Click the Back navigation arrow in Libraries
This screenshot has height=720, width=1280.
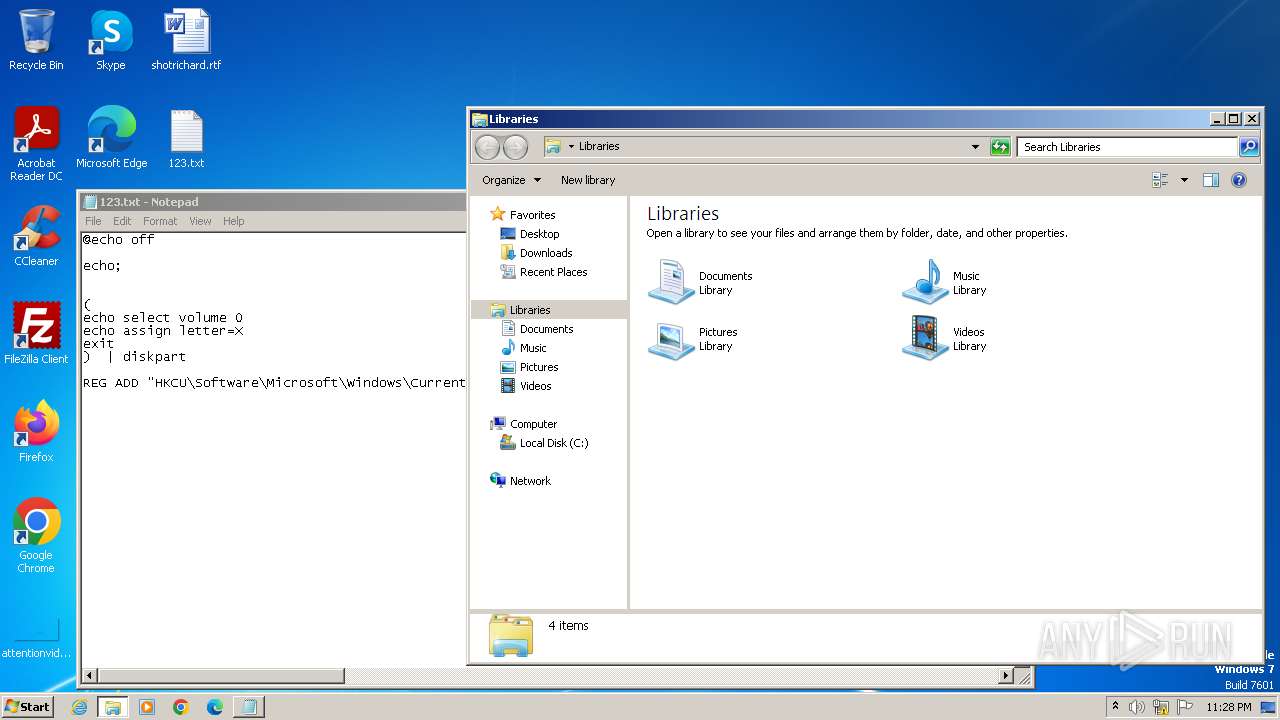tap(487, 147)
